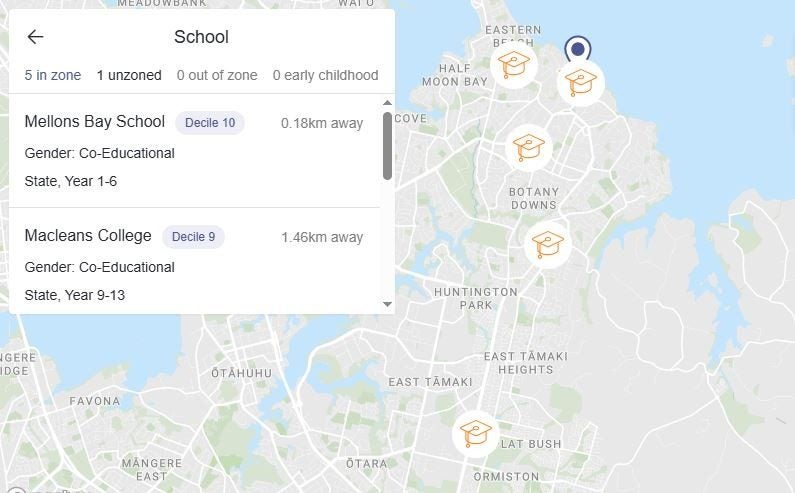Open Macleans College listing
795x493 pixels.
pos(88,236)
